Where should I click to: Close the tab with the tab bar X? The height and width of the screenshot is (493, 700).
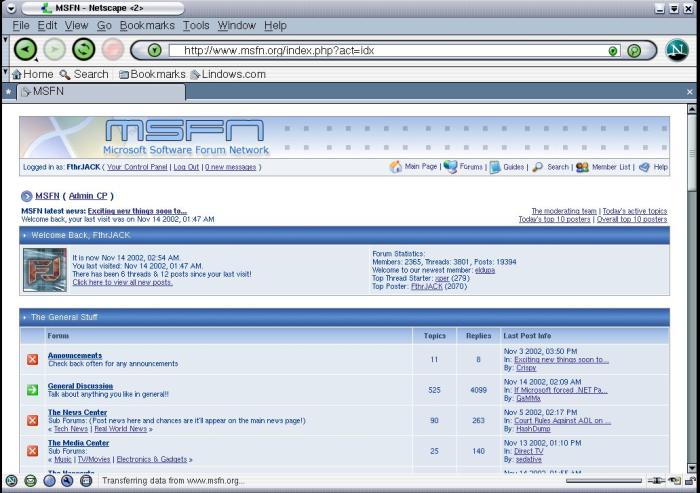pyautogui.click(x=689, y=92)
